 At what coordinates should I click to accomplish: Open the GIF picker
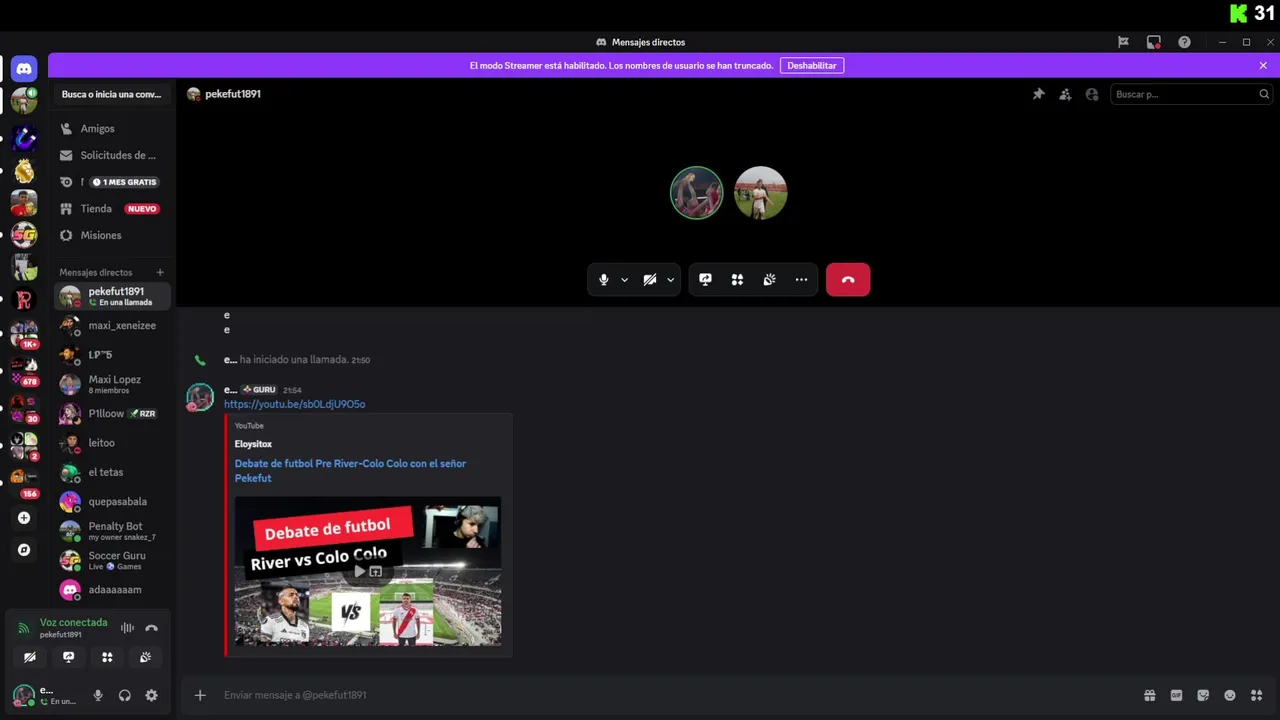point(1176,695)
